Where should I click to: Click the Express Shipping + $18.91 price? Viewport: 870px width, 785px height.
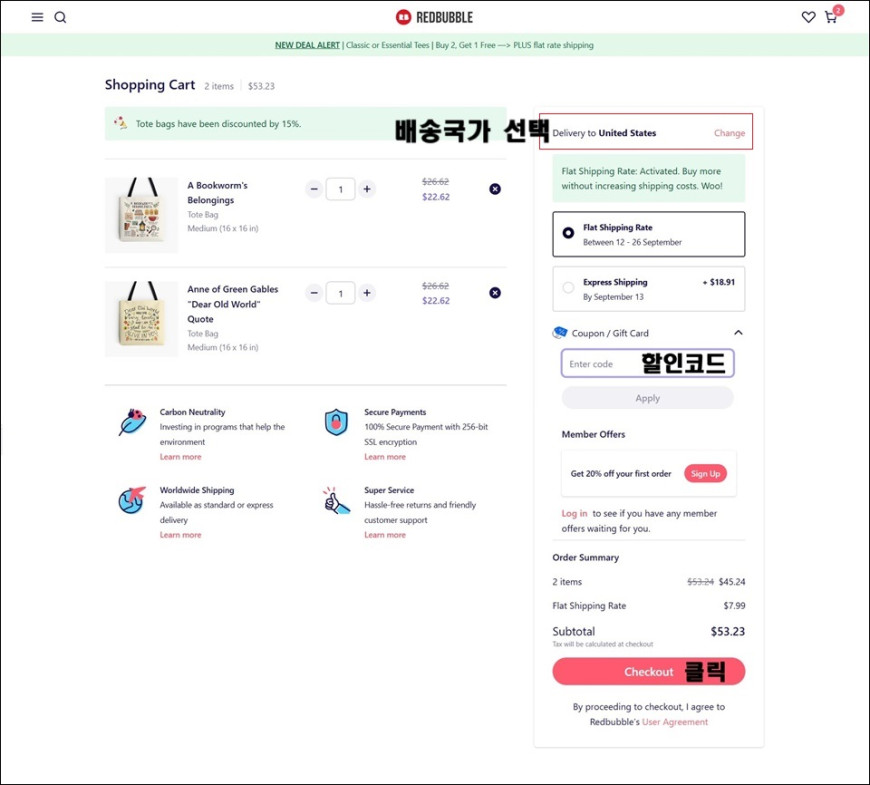[x=719, y=282]
